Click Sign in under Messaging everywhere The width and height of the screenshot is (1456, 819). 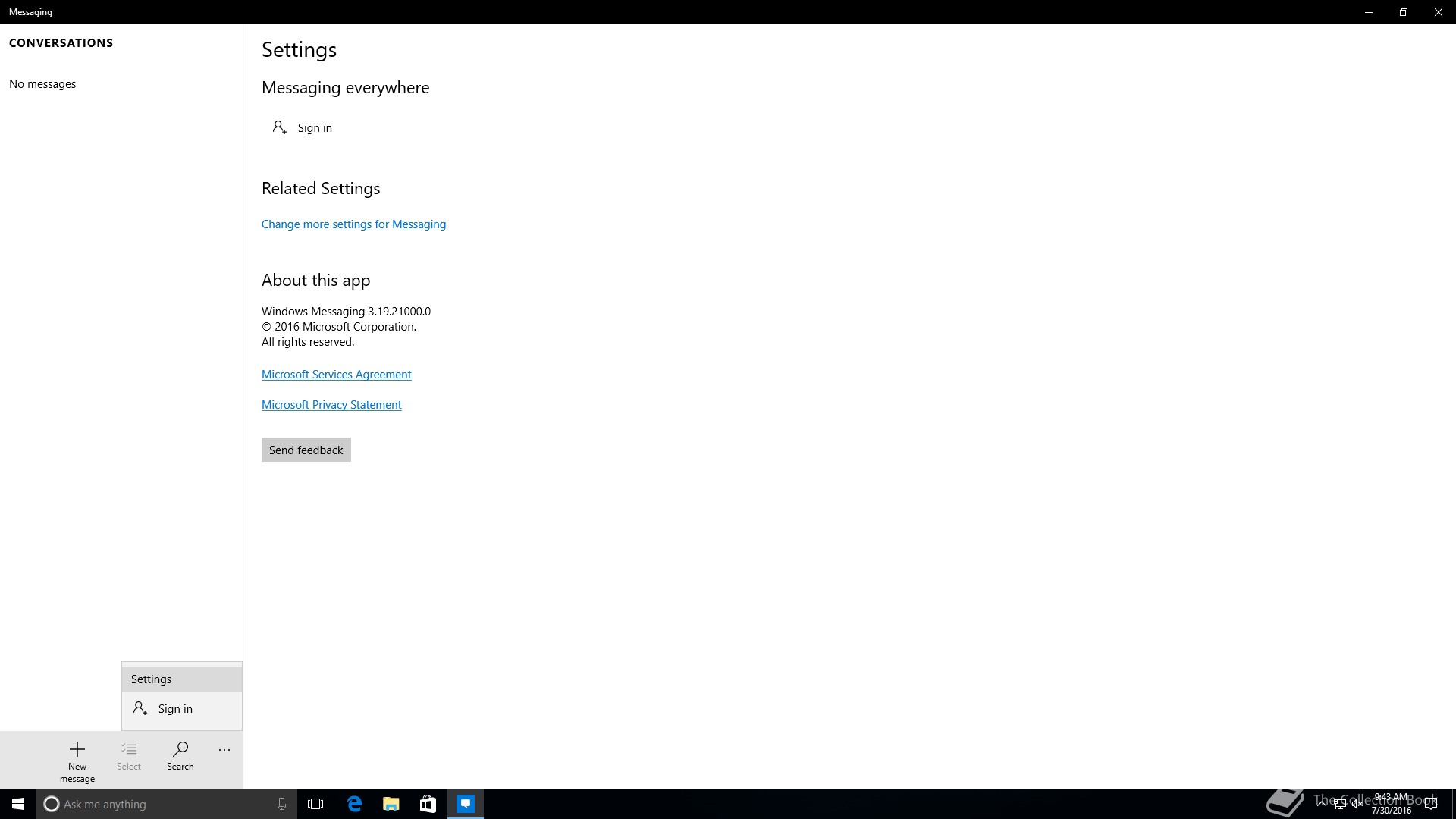click(303, 127)
